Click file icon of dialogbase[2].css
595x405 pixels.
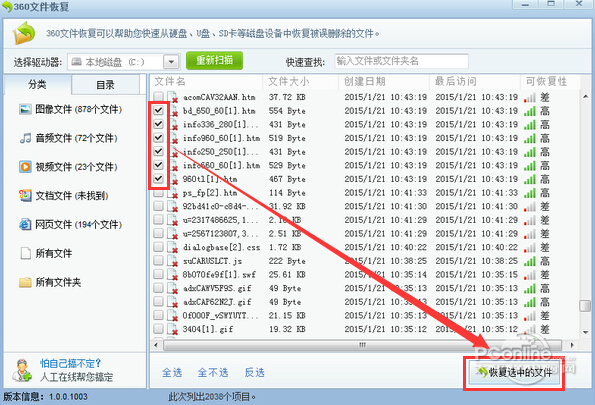pyautogui.click(x=173, y=247)
